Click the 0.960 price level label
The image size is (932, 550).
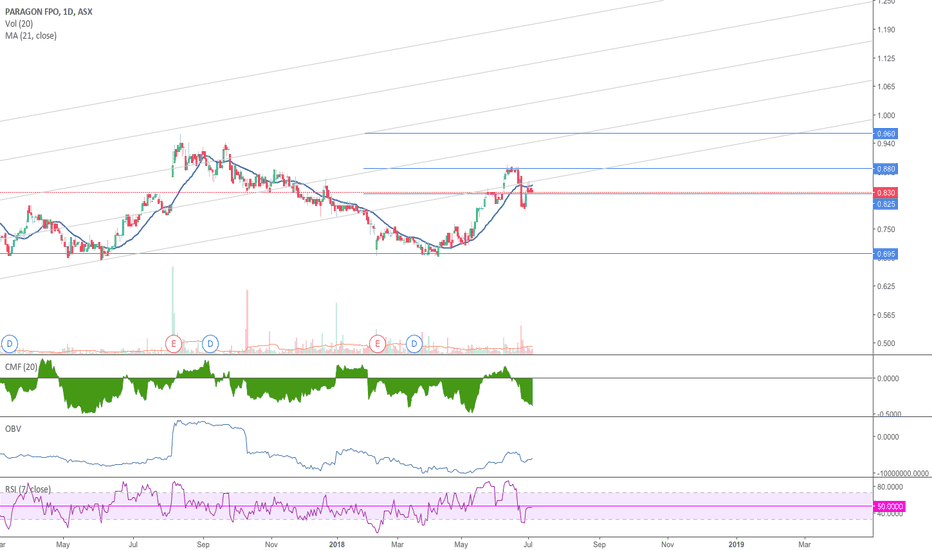coord(886,134)
